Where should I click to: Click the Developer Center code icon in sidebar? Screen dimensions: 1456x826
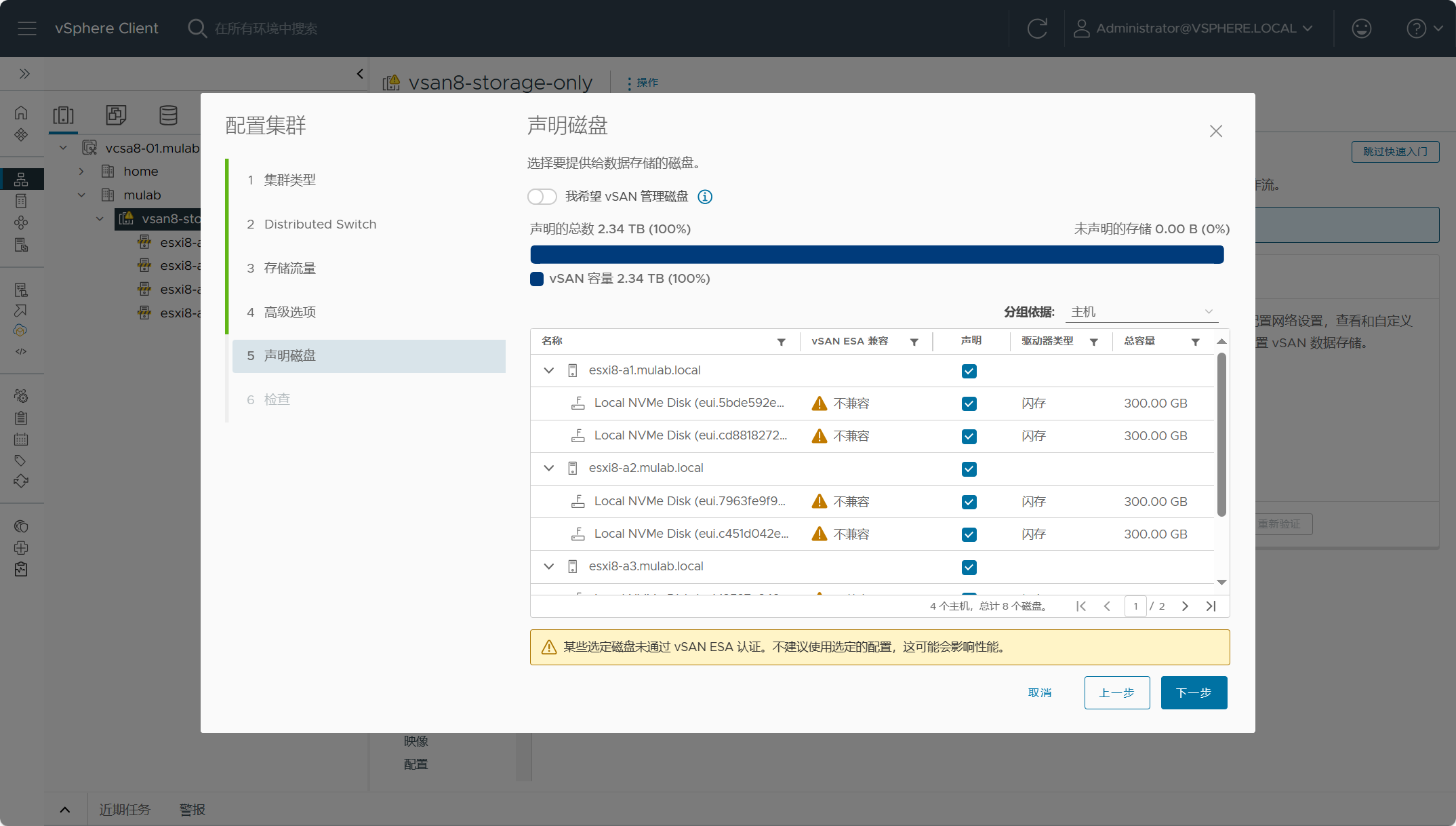pyautogui.click(x=21, y=351)
